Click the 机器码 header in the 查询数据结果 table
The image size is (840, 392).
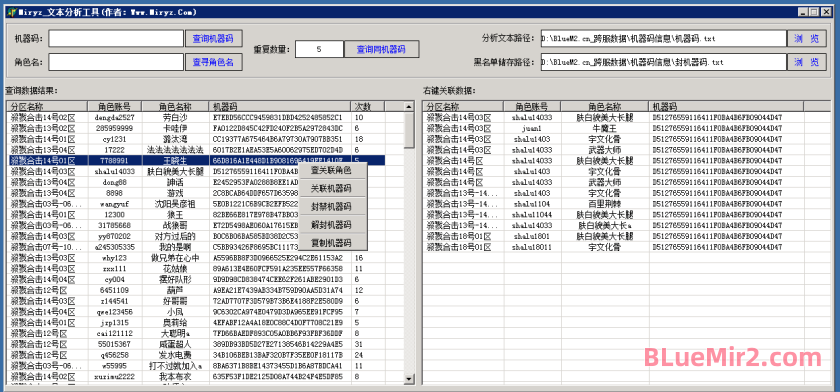[279, 106]
